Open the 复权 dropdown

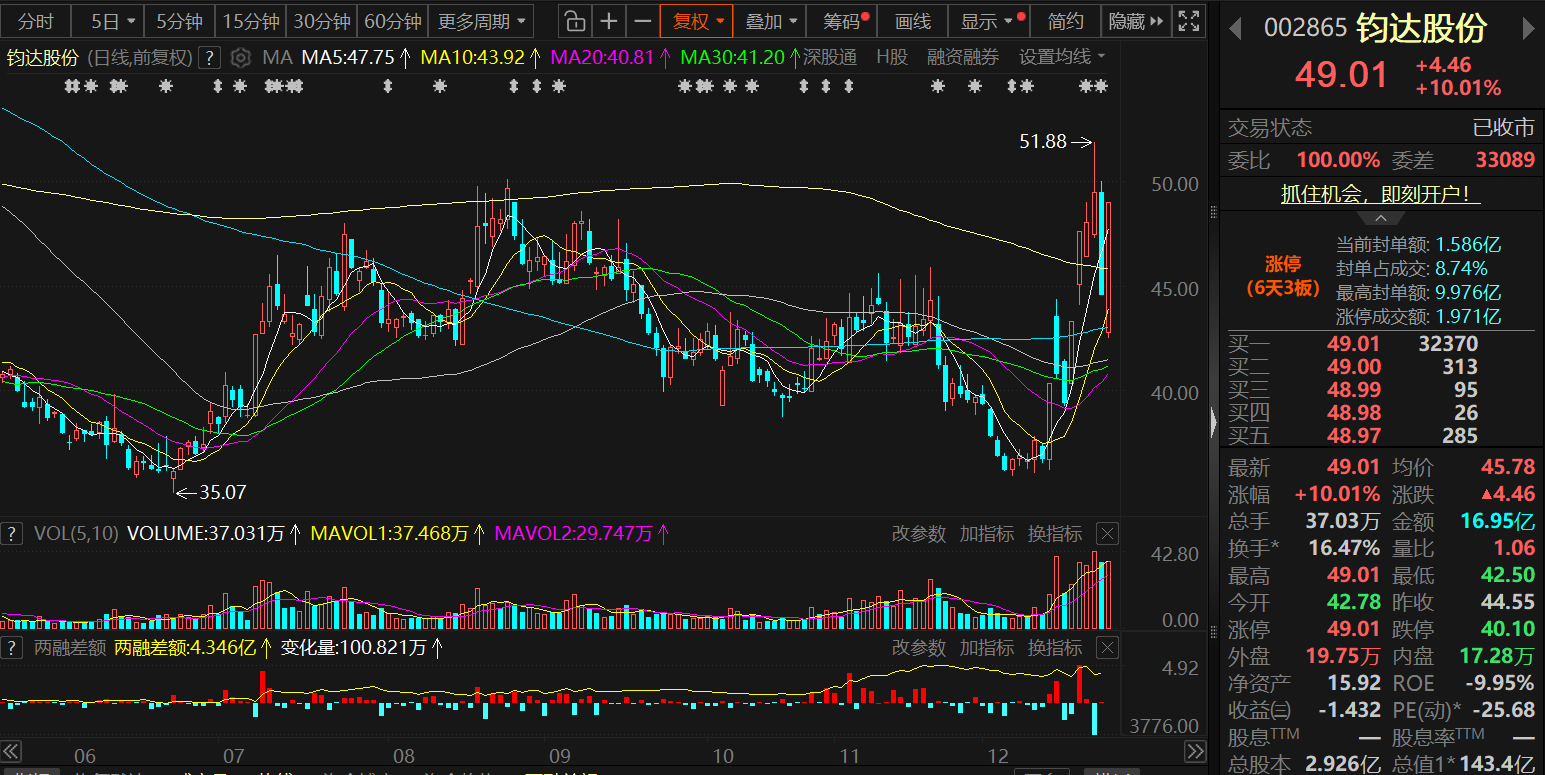[697, 21]
